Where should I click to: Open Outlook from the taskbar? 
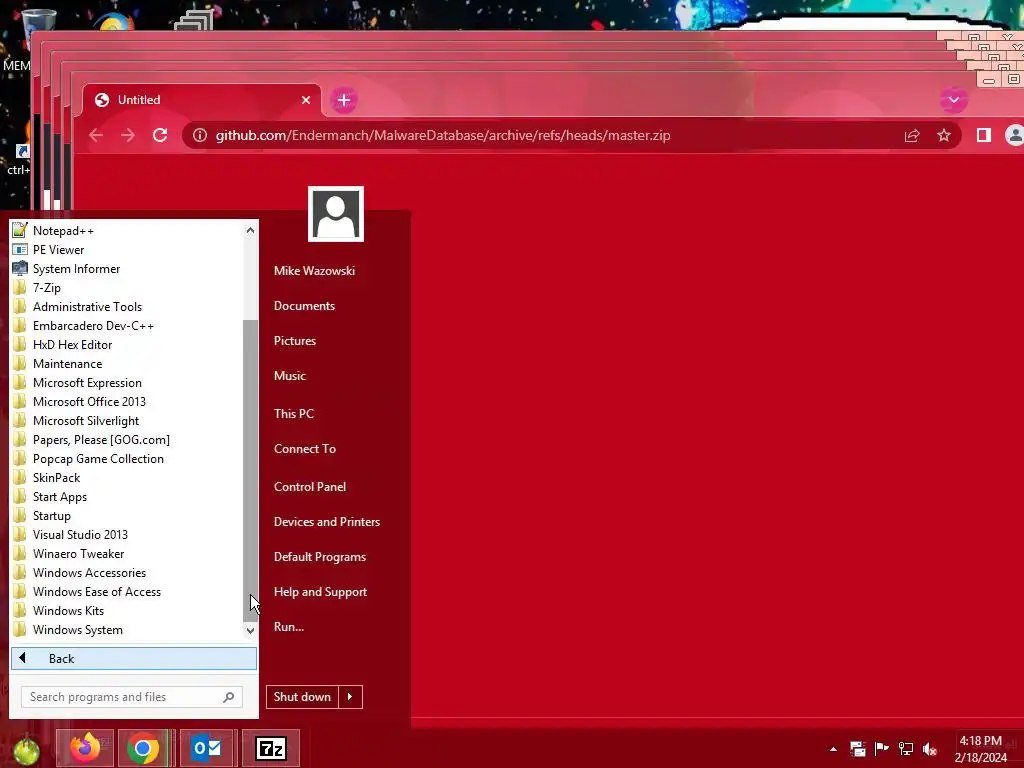pyautogui.click(x=207, y=748)
